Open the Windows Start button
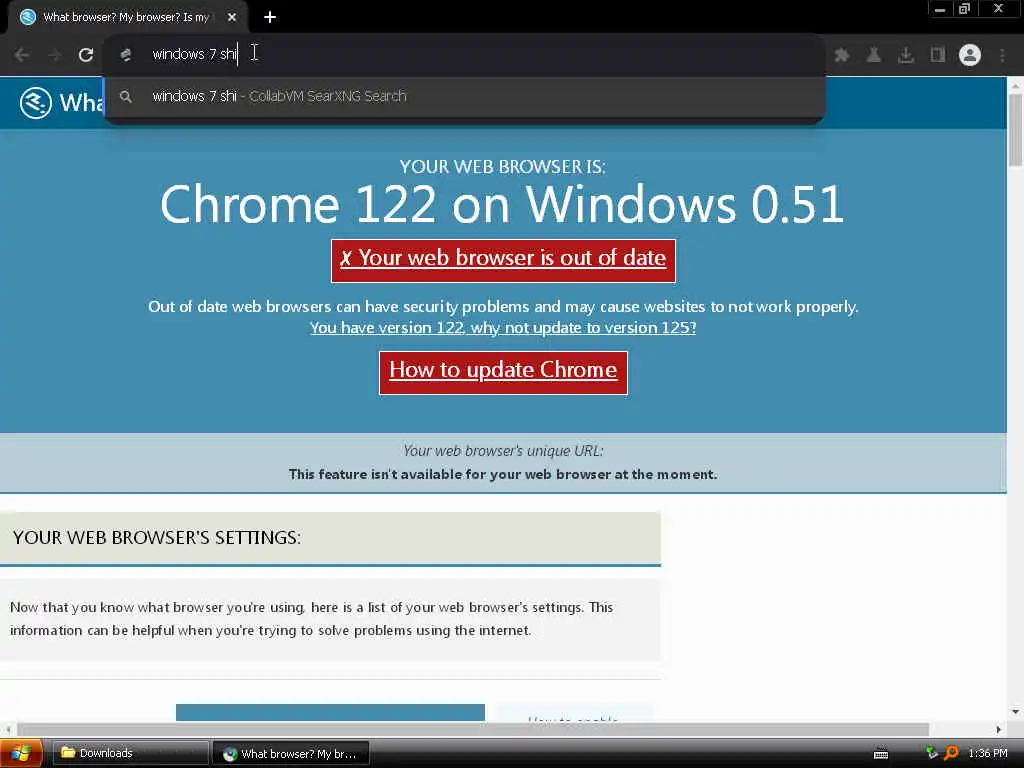The width and height of the screenshot is (1024, 768). (x=21, y=753)
